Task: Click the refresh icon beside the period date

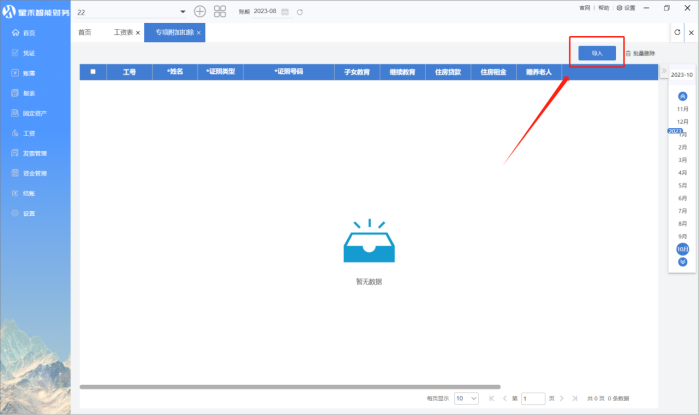Action: [299, 11]
